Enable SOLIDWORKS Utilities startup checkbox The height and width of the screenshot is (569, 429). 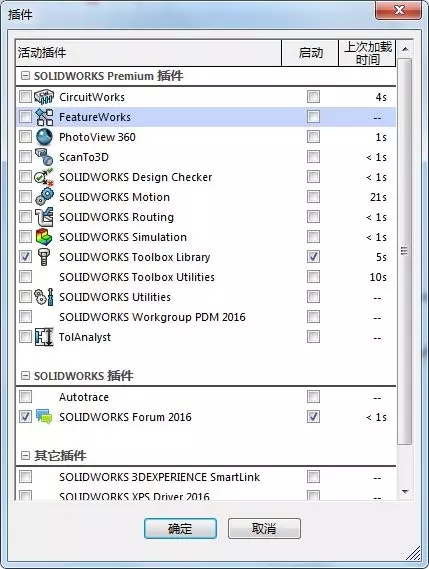point(313,296)
